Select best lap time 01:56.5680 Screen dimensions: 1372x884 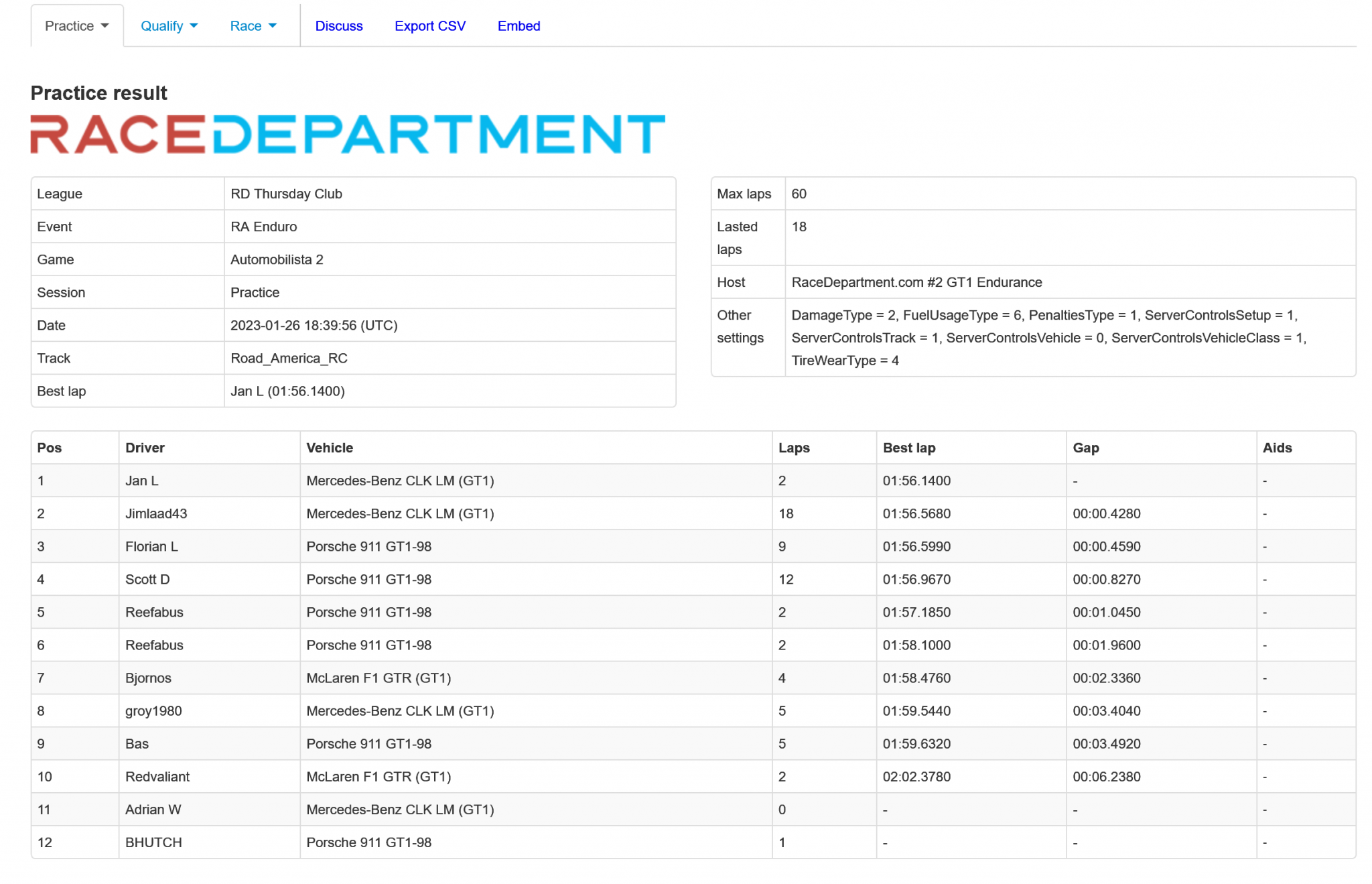click(916, 513)
